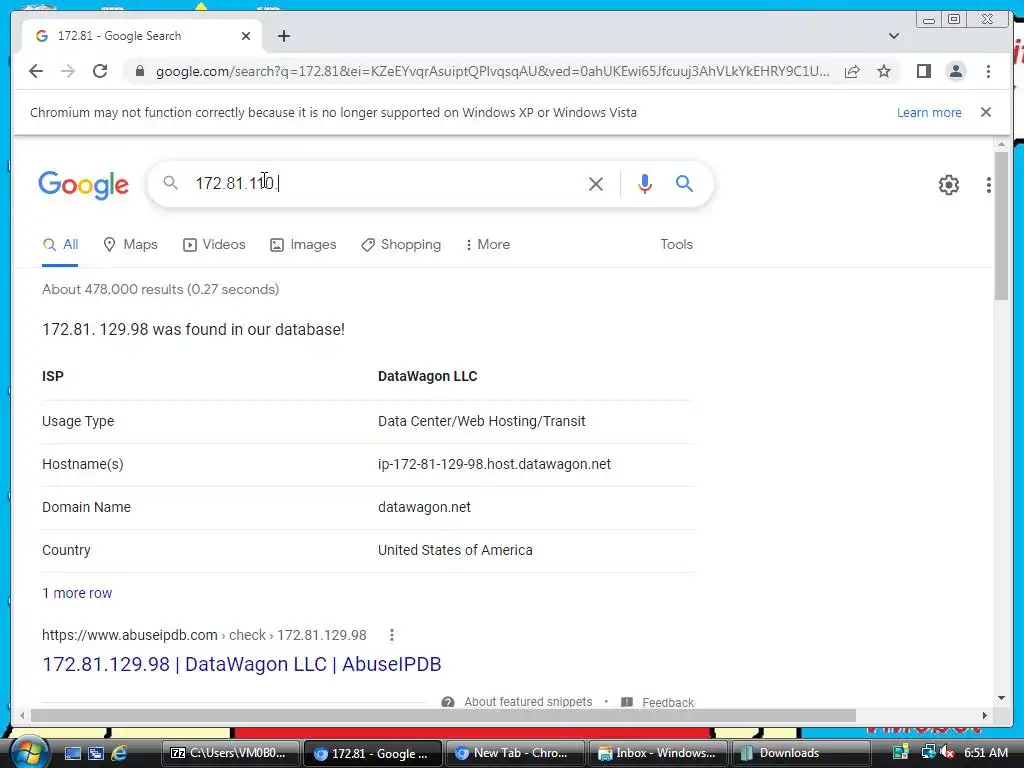The image size is (1024, 768).
Task: Select the 'Data Center/Web Hosting/Transit' usage type
Action: coord(481,421)
